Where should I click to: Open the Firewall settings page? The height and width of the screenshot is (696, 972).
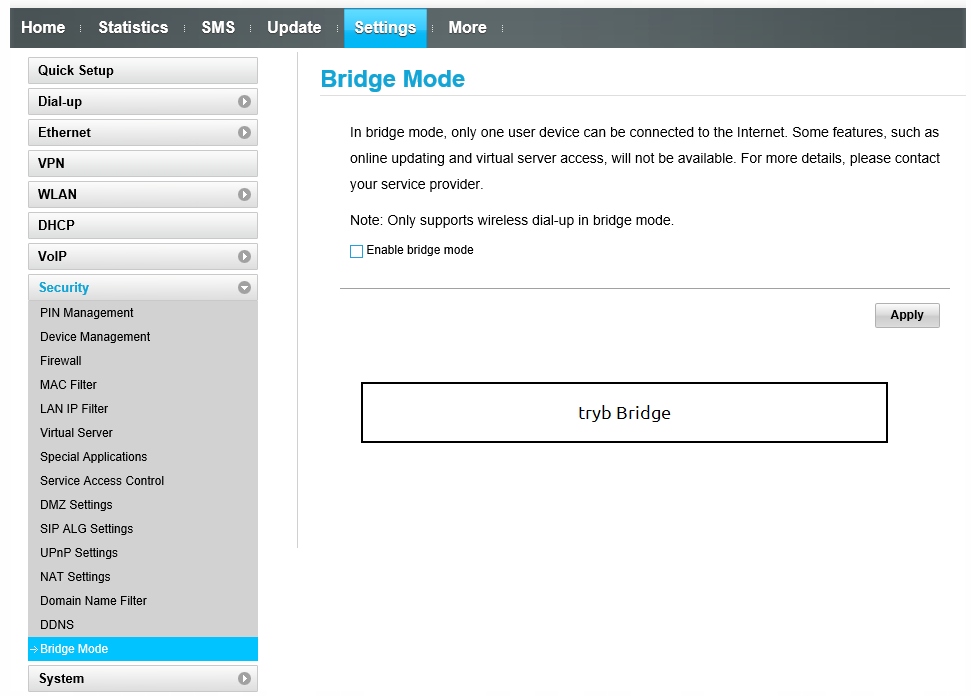pos(61,361)
